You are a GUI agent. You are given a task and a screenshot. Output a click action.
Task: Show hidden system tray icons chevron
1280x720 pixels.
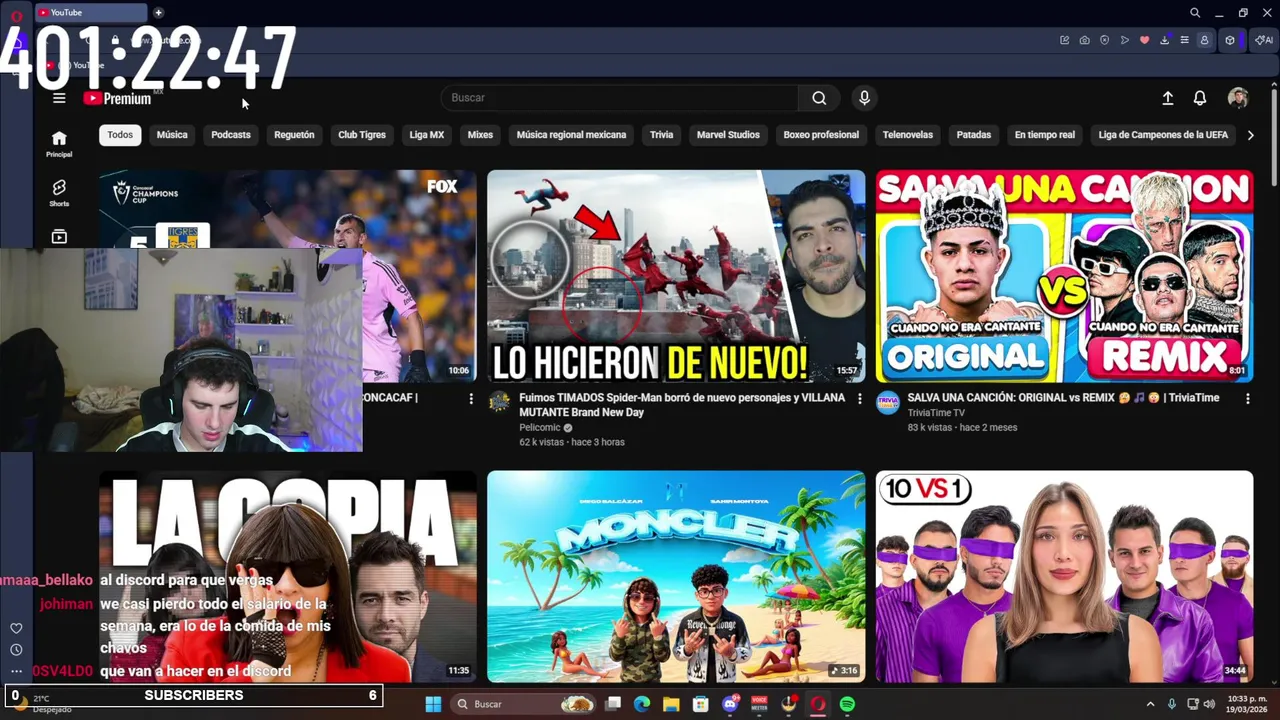1150,704
